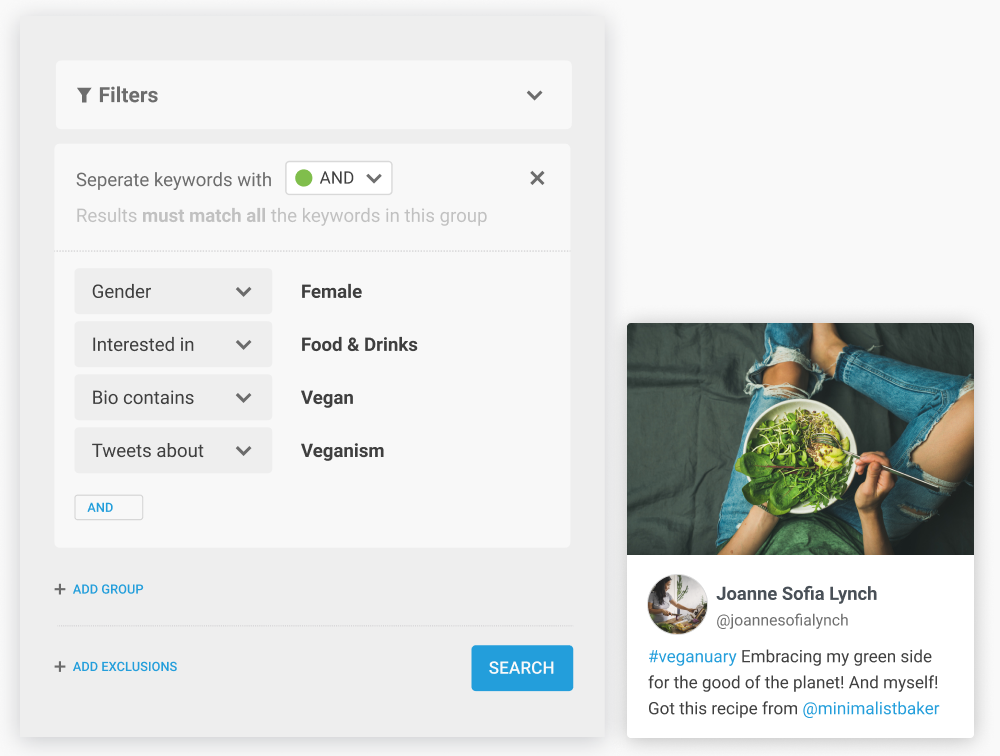Click Joanne Sofia Lynch's profile avatar

pyautogui.click(x=677, y=604)
